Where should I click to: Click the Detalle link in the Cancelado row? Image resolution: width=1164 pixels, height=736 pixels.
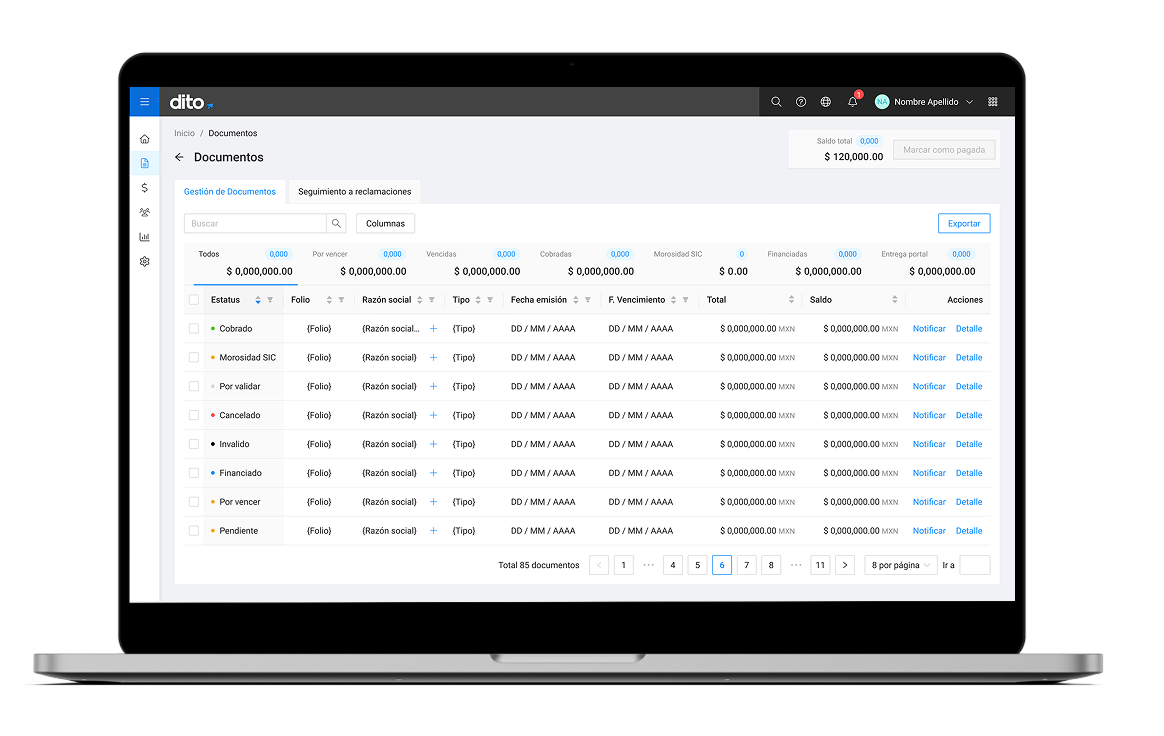(x=968, y=415)
